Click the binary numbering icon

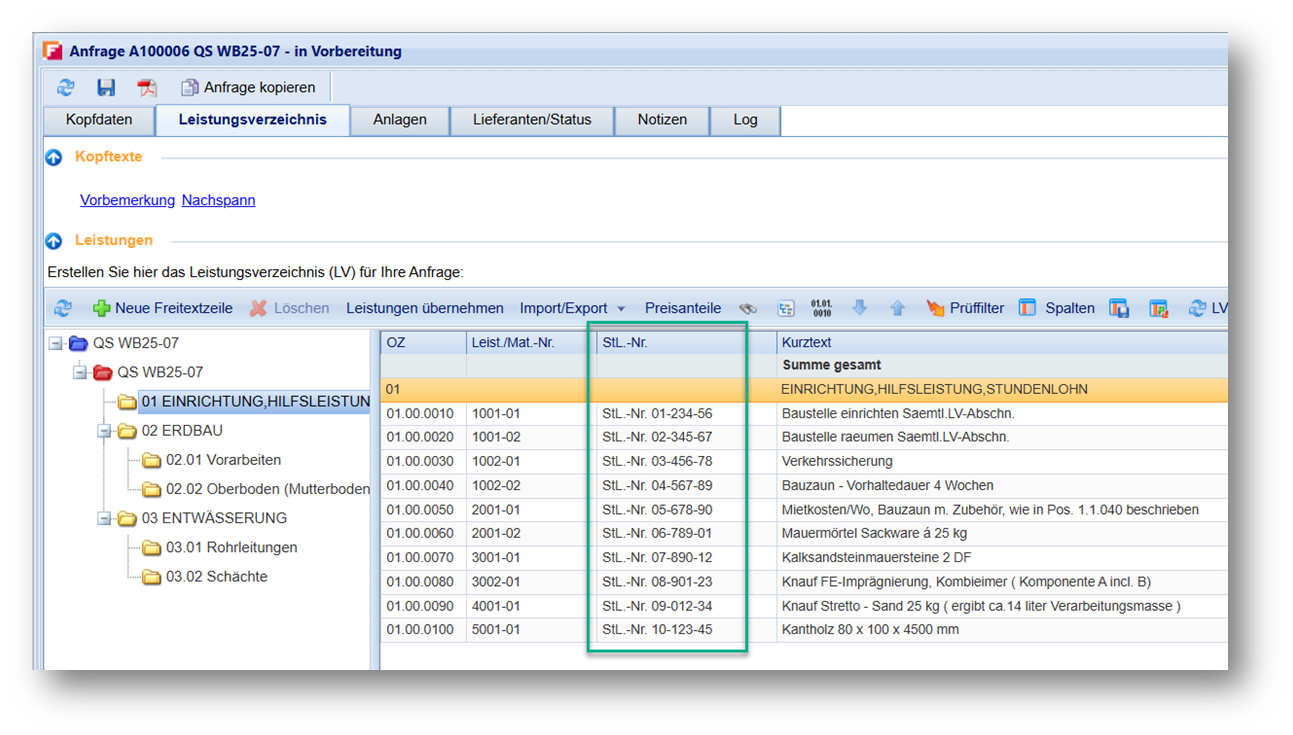click(821, 308)
